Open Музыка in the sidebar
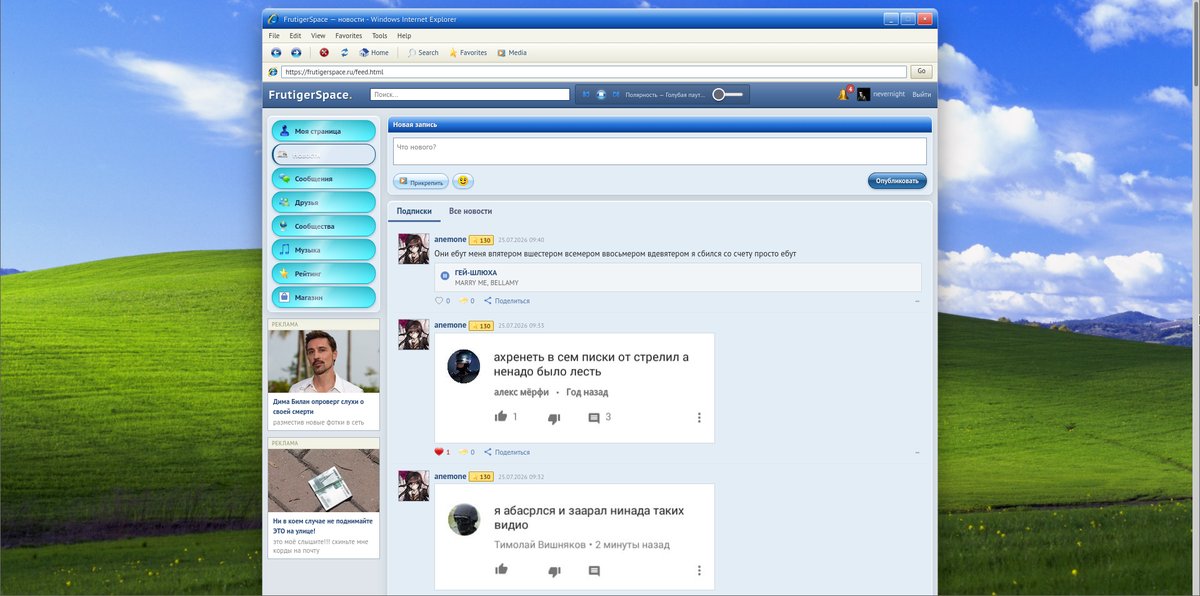 point(324,250)
